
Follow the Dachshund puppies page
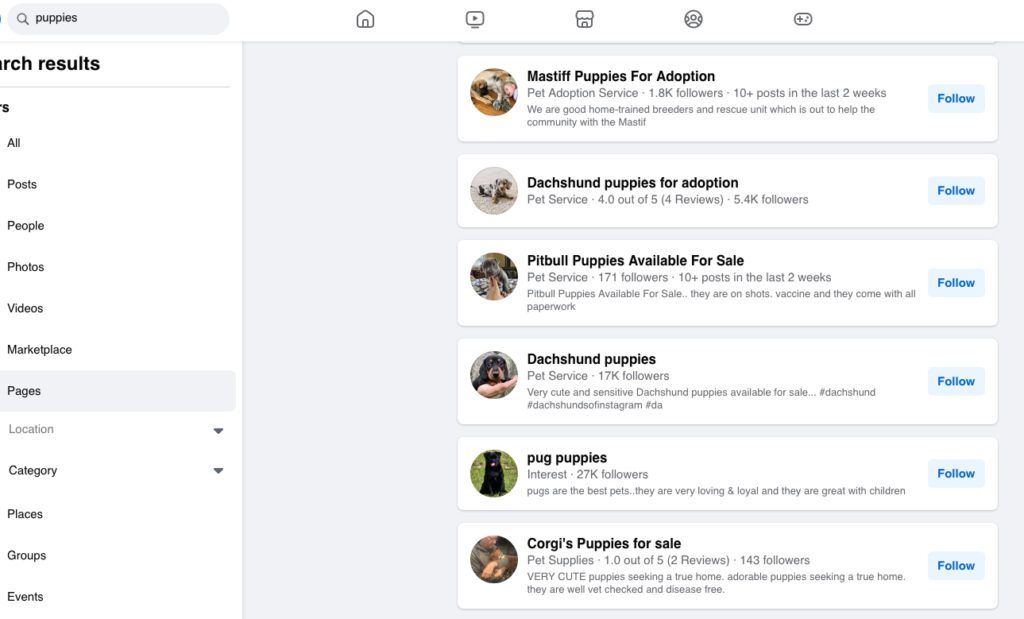[955, 381]
